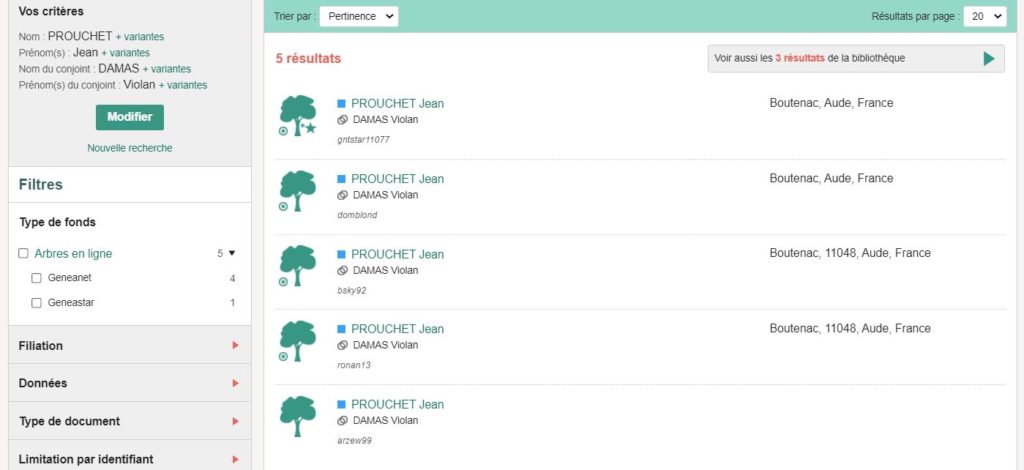Open tree icon for gntstar11077 result
Viewport: 1024px width, 470px height.
point(297,116)
